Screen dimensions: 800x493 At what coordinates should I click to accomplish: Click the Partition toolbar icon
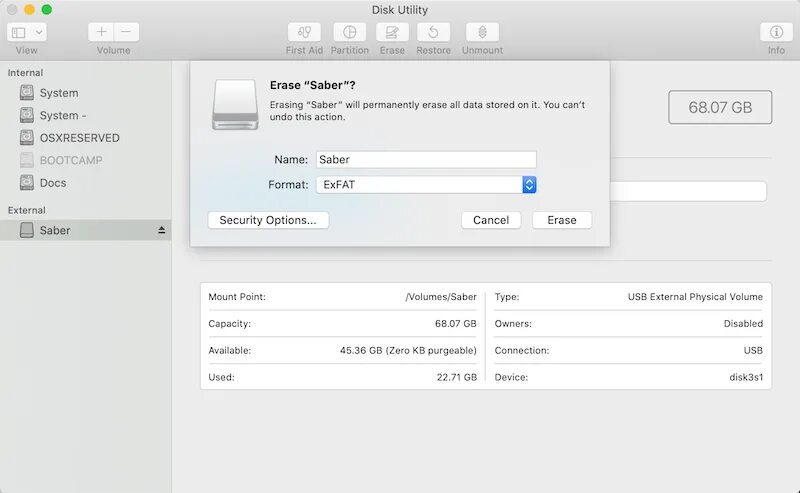[x=349, y=32]
